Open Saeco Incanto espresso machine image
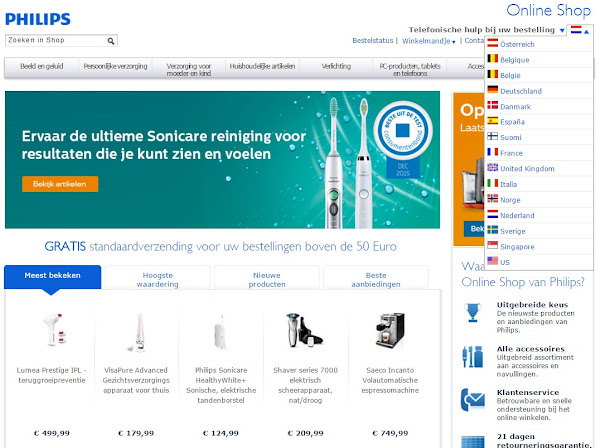This screenshot has width=600, height=448. pos(390,330)
